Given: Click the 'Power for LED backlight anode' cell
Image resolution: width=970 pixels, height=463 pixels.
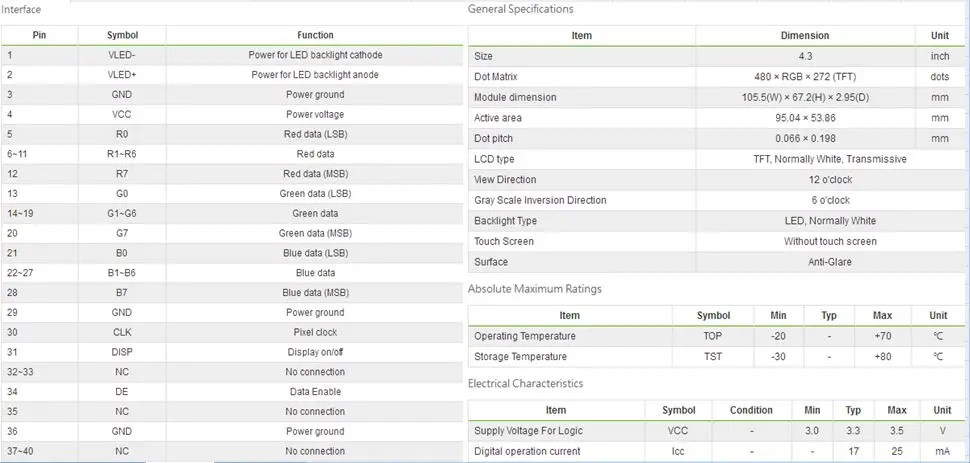Looking at the screenshot, I should 315,75.
